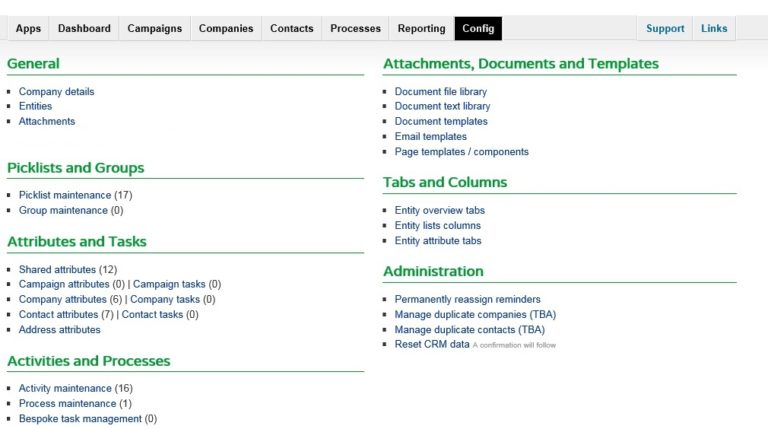Open the Company details link

click(56, 91)
